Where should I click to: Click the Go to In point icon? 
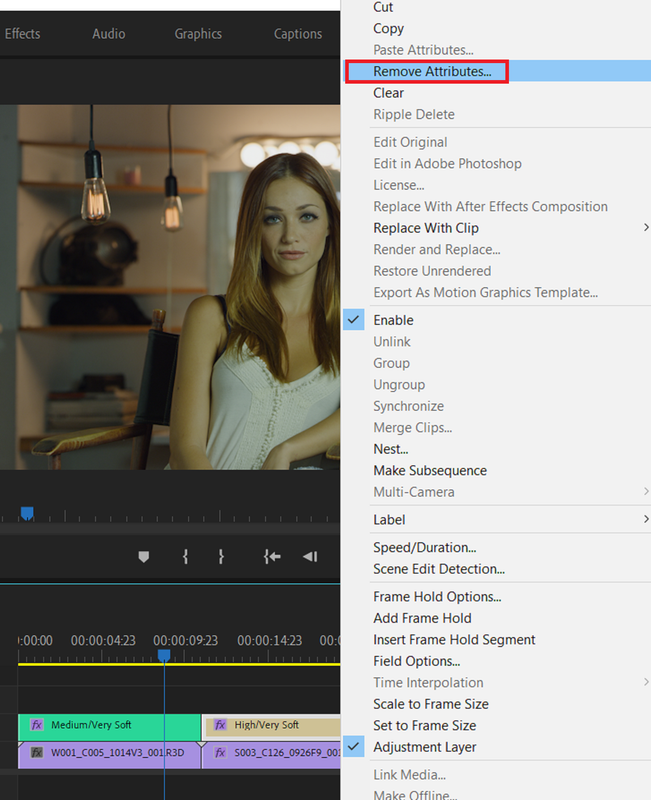[x=272, y=557]
